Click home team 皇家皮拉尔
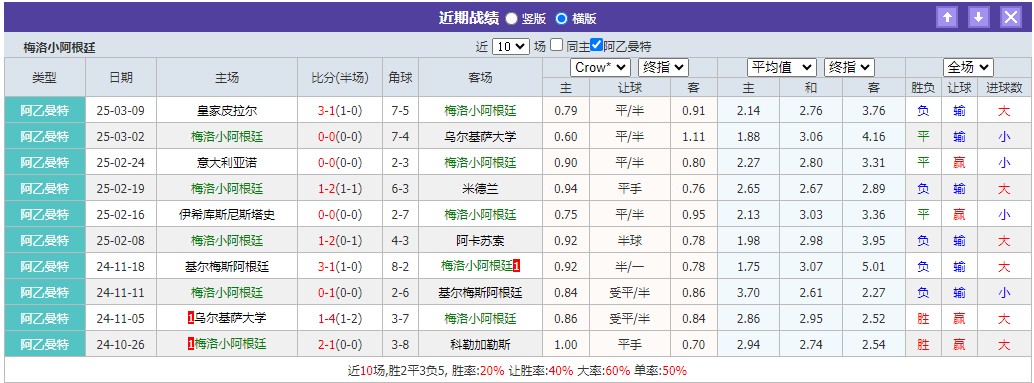Viewport: 1034px width, 383px height. [x=227, y=111]
